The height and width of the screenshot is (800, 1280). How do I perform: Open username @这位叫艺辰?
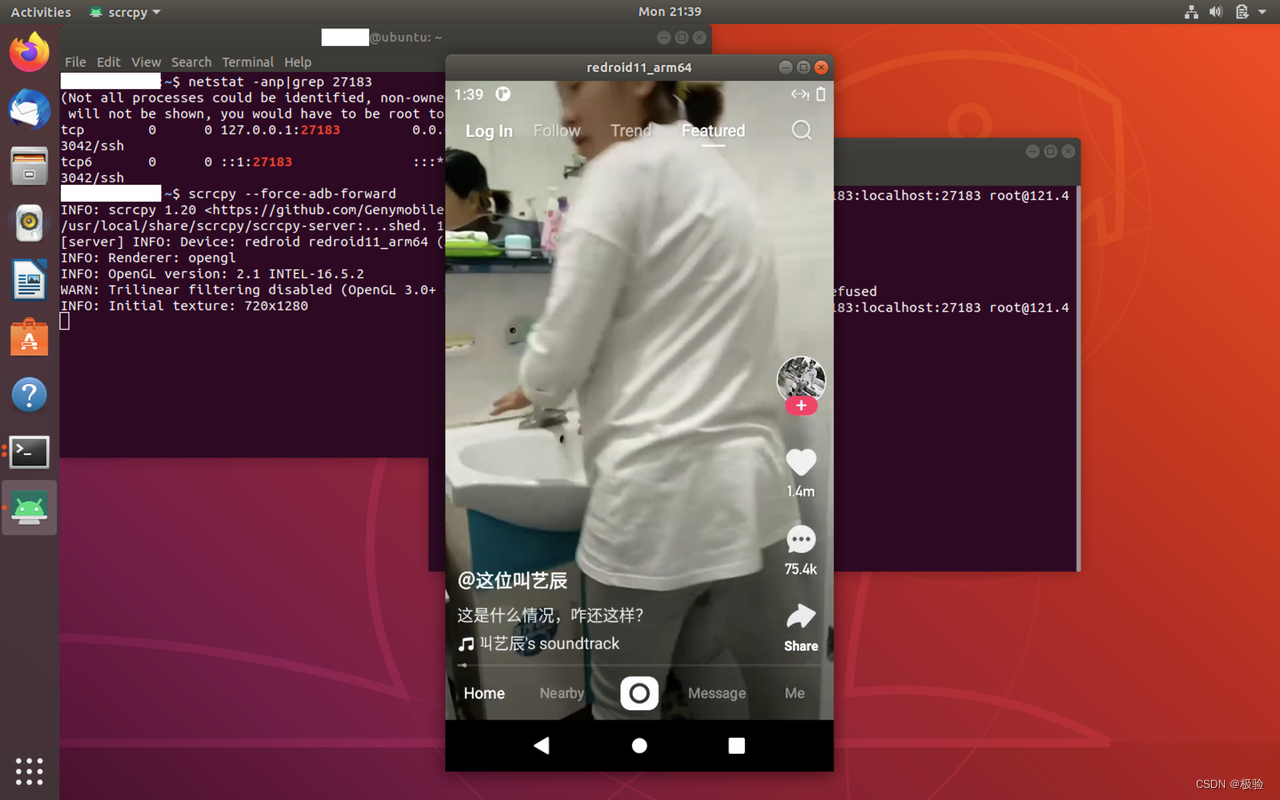pyautogui.click(x=512, y=580)
